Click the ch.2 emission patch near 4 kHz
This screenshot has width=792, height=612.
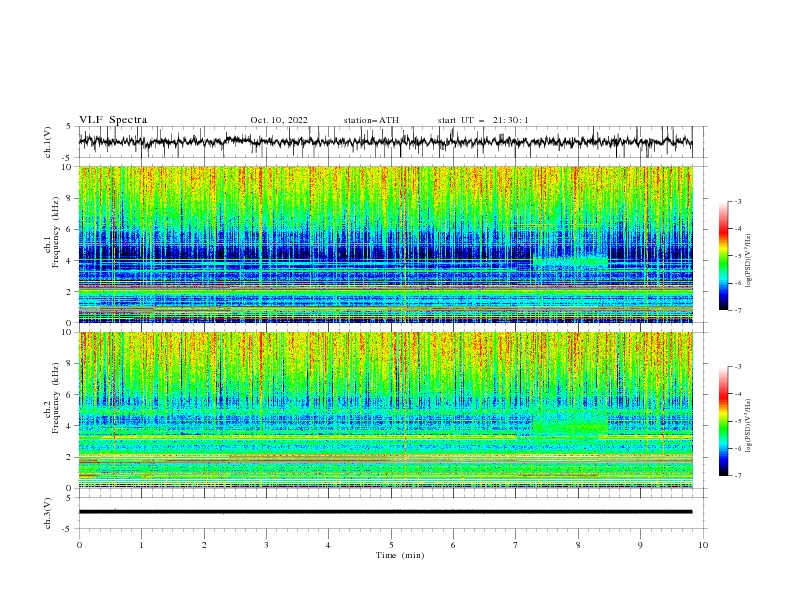(x=570, y=427)
